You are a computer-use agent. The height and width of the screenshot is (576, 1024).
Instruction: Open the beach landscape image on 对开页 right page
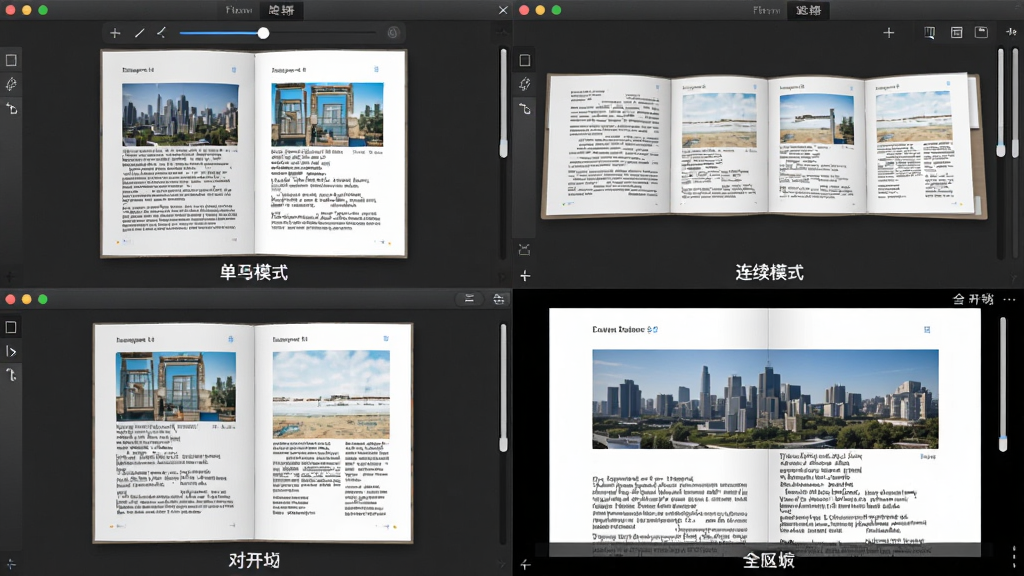coord(331,394)
